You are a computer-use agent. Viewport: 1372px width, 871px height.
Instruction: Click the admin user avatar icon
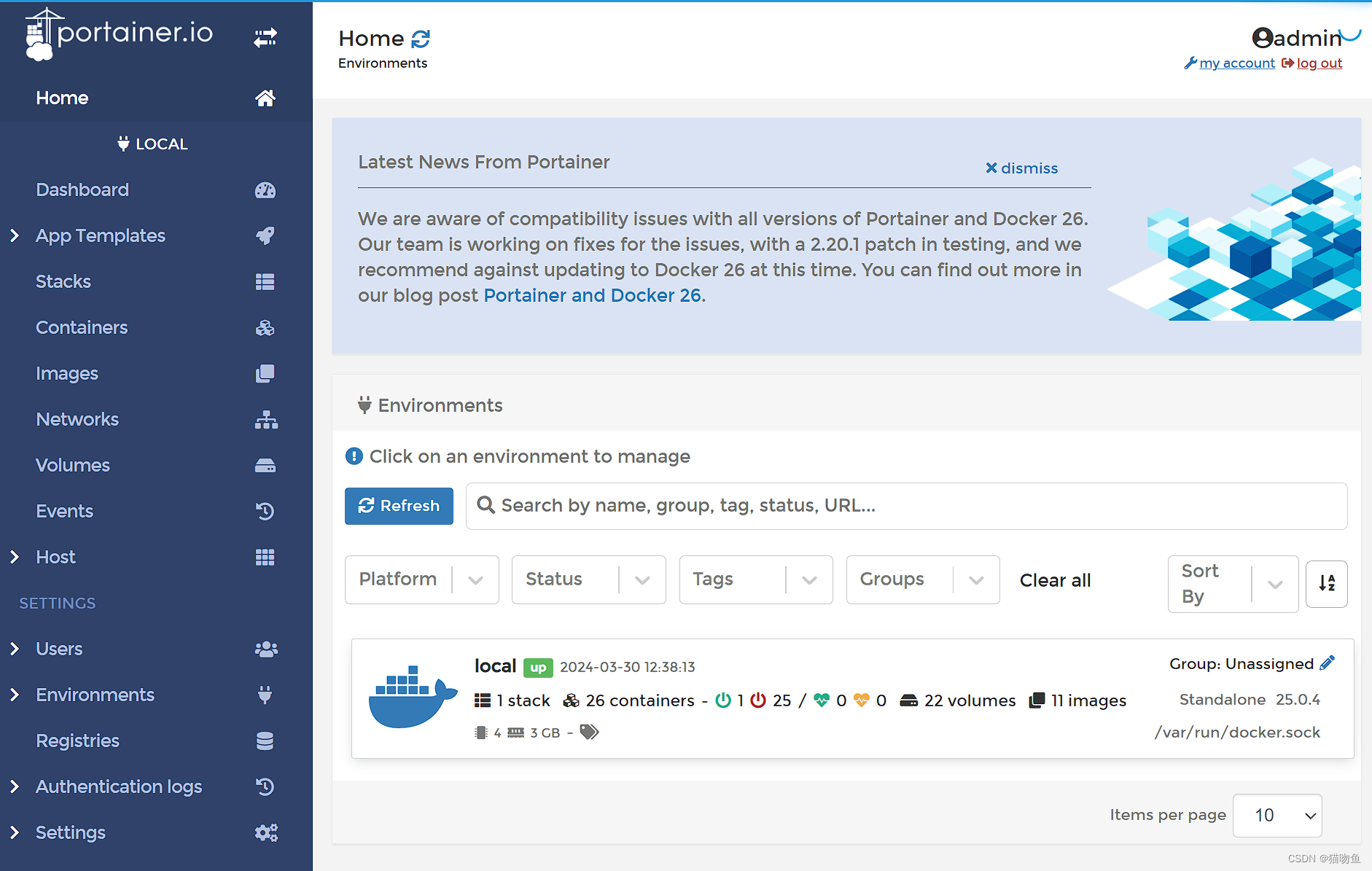coord(1263,38)
